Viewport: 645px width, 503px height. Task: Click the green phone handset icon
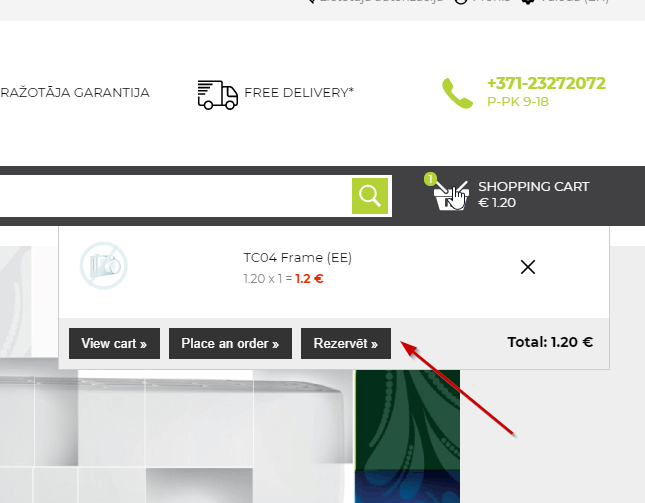pyautogui.click(x=457, y=93)
